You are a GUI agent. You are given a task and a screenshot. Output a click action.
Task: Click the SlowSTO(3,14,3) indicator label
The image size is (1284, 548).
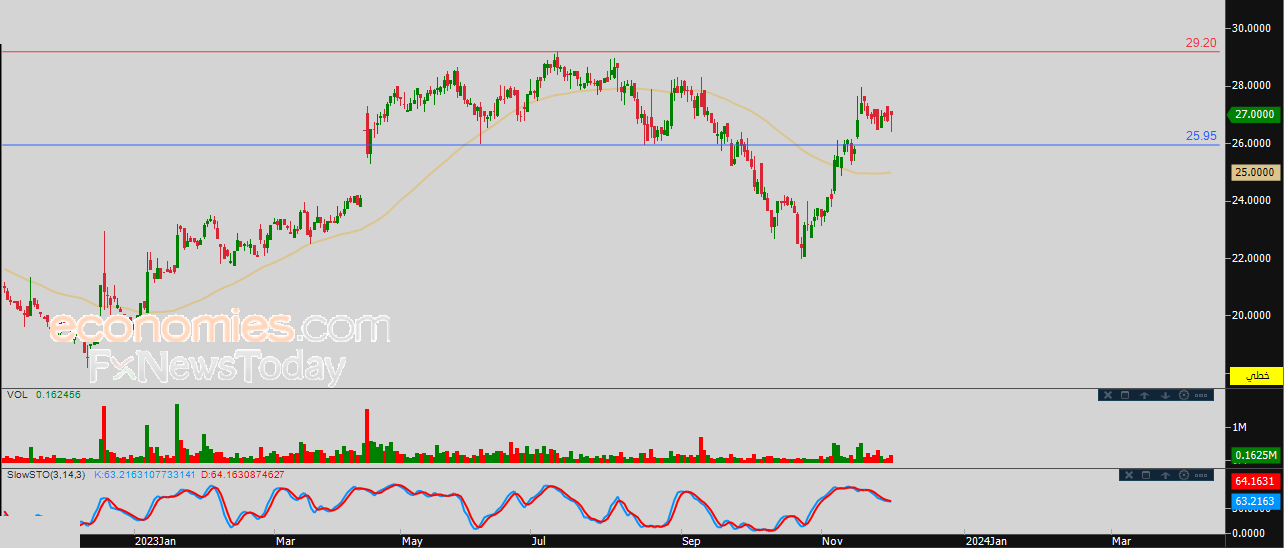pyautogui.click(x=46, y=474)
